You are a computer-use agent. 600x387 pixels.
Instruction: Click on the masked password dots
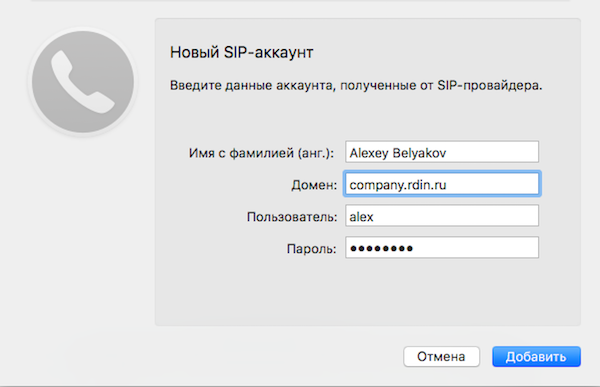pyautogui.click(x=382, y=248)
